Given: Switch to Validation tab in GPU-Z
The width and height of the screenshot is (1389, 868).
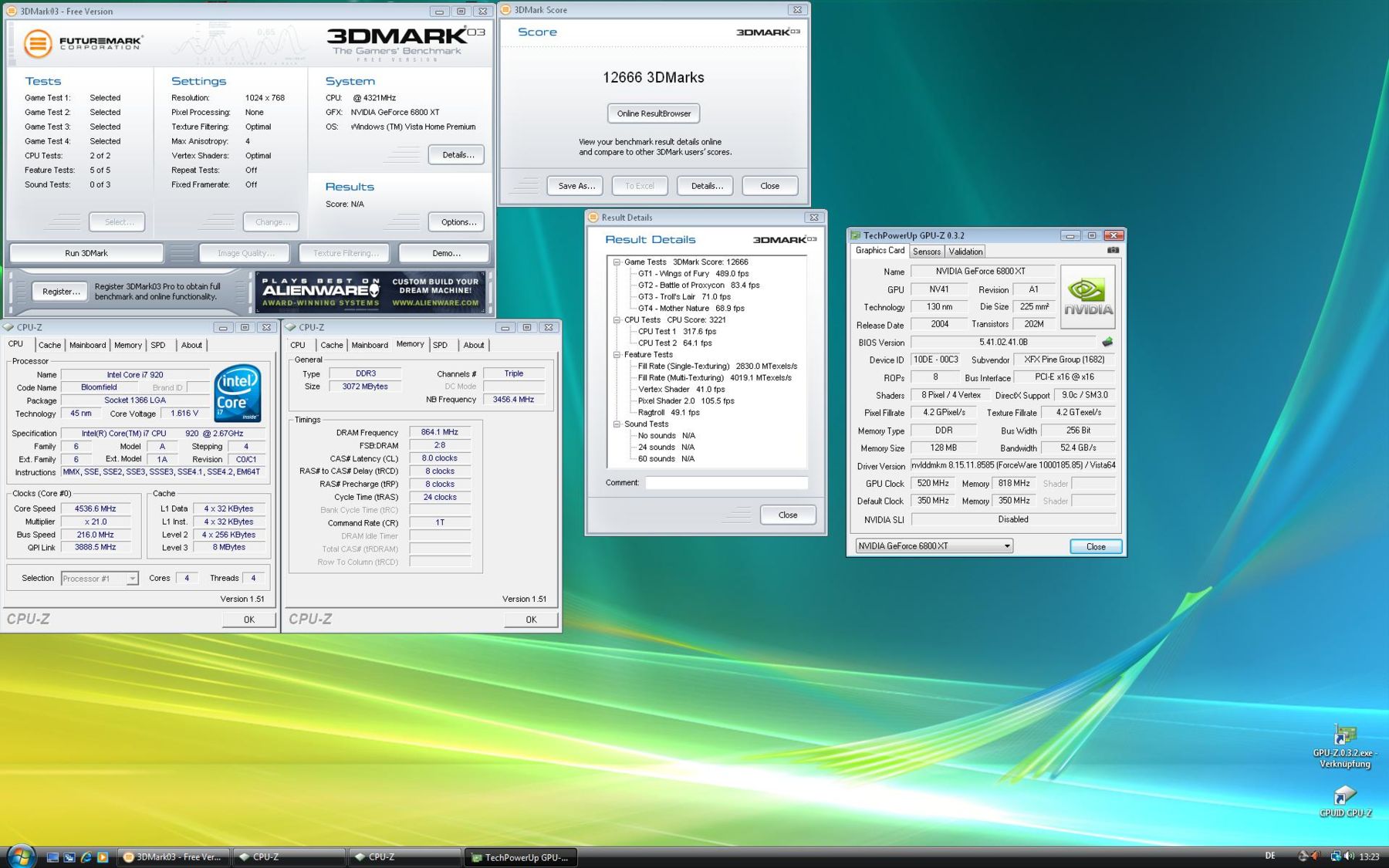Looking at the screenshot, I should pos(965,252).
